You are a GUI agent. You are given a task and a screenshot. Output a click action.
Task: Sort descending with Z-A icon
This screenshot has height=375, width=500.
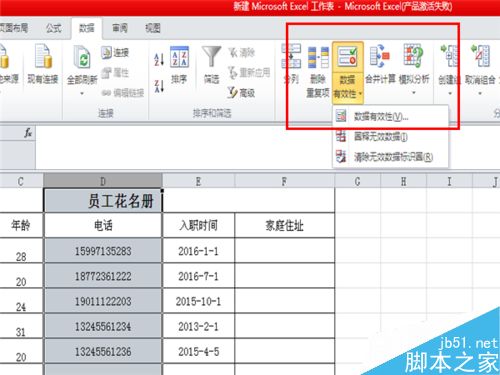[159, 86]
